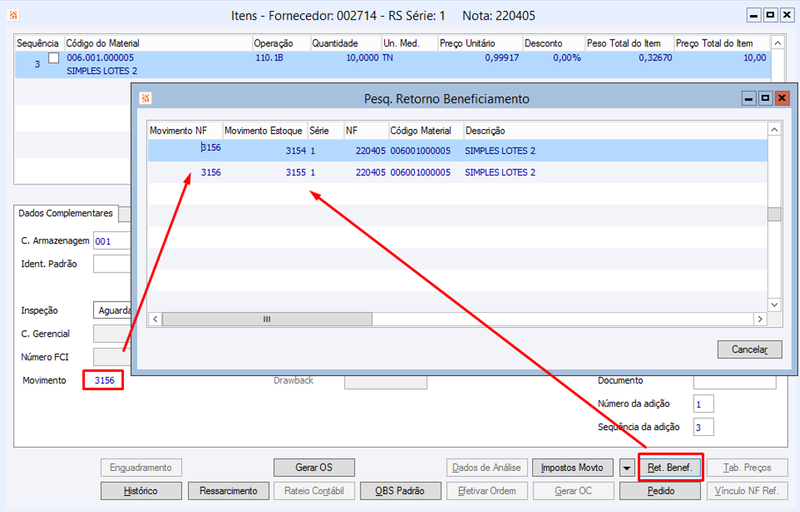Click the Dados de Análise button
This screenshot has height=512, width=800.
coord(486,468)
